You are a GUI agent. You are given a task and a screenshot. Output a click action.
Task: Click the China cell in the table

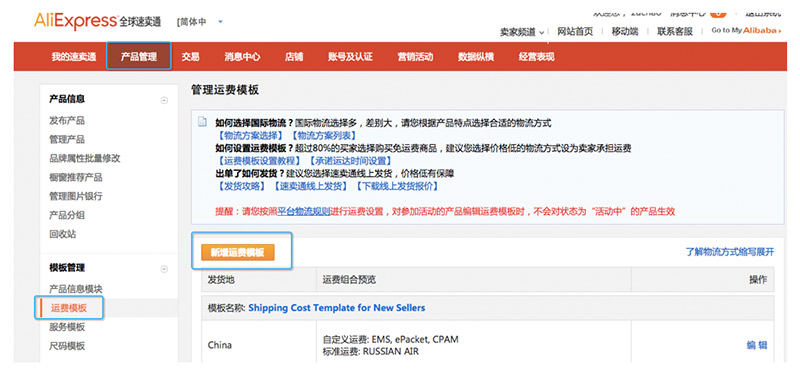tap(220, 345)
